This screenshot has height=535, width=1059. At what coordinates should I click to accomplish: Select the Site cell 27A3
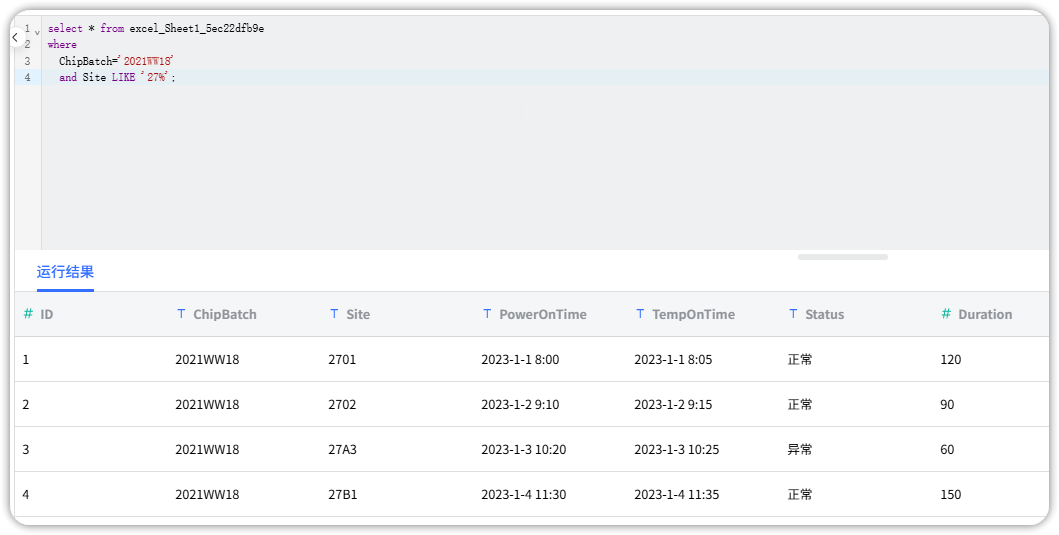pyautogui.click(x=342, y=449)
